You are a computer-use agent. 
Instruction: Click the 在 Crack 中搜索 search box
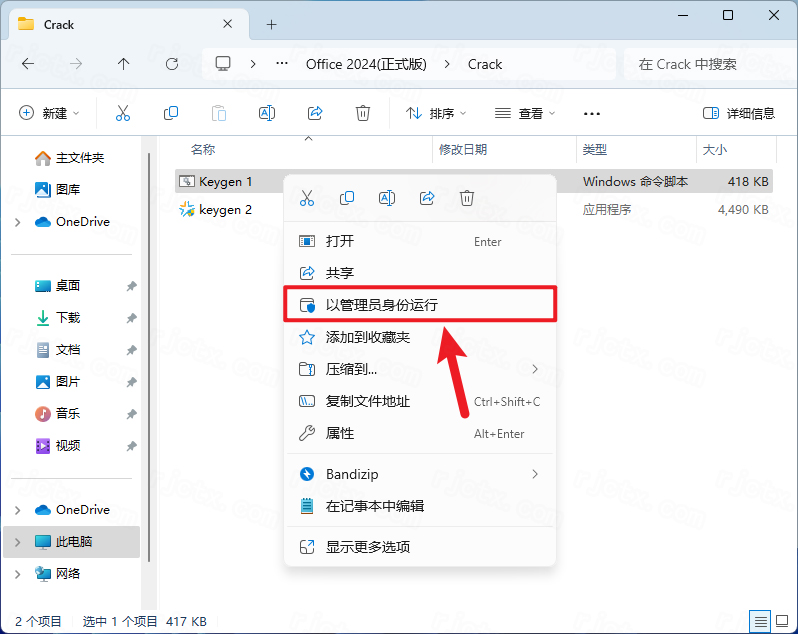[705, 64]
